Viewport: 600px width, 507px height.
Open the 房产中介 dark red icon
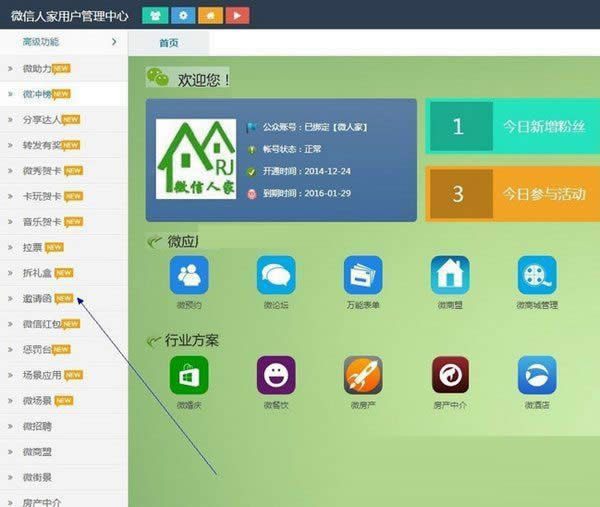pos(450,375)
